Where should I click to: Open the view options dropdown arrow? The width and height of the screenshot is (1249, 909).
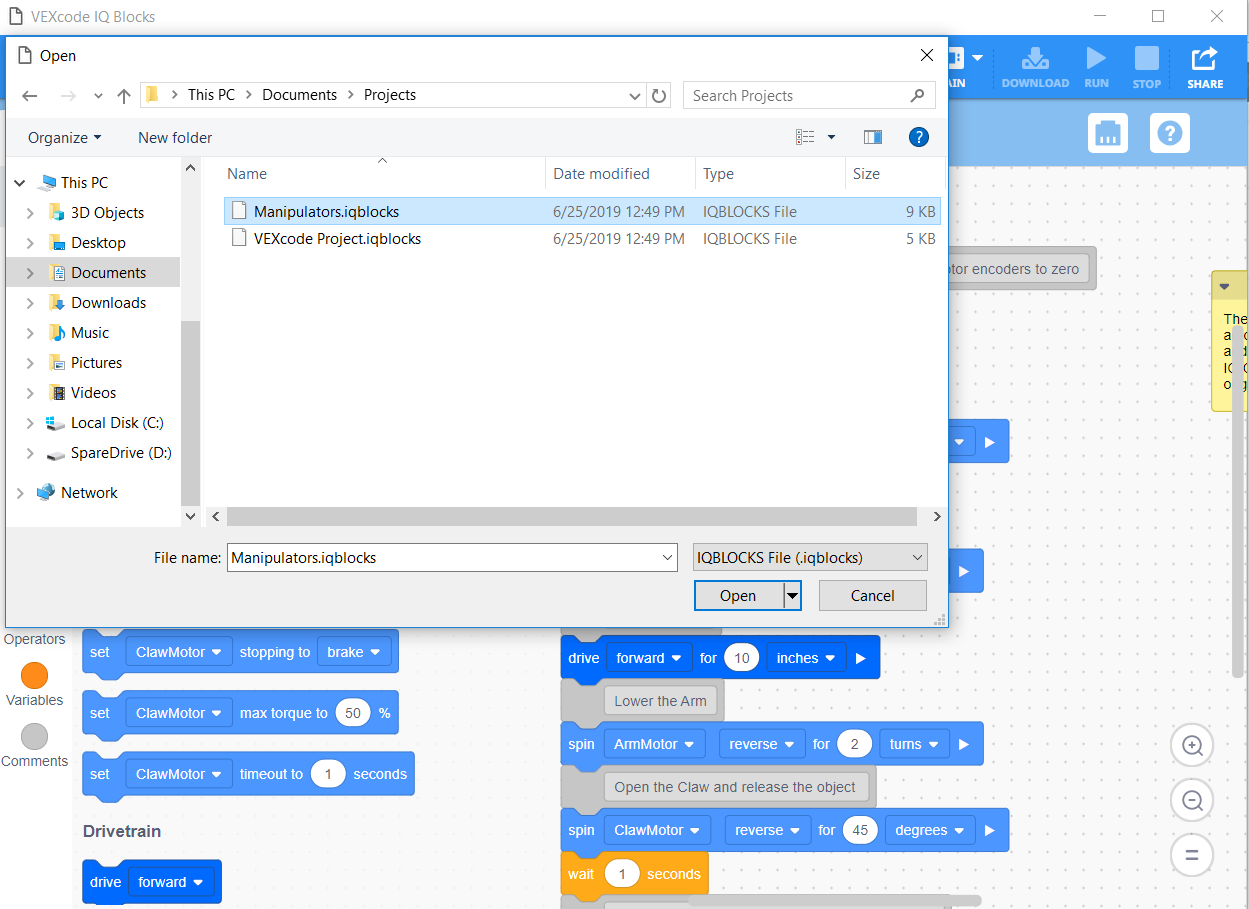coord(831,137)
